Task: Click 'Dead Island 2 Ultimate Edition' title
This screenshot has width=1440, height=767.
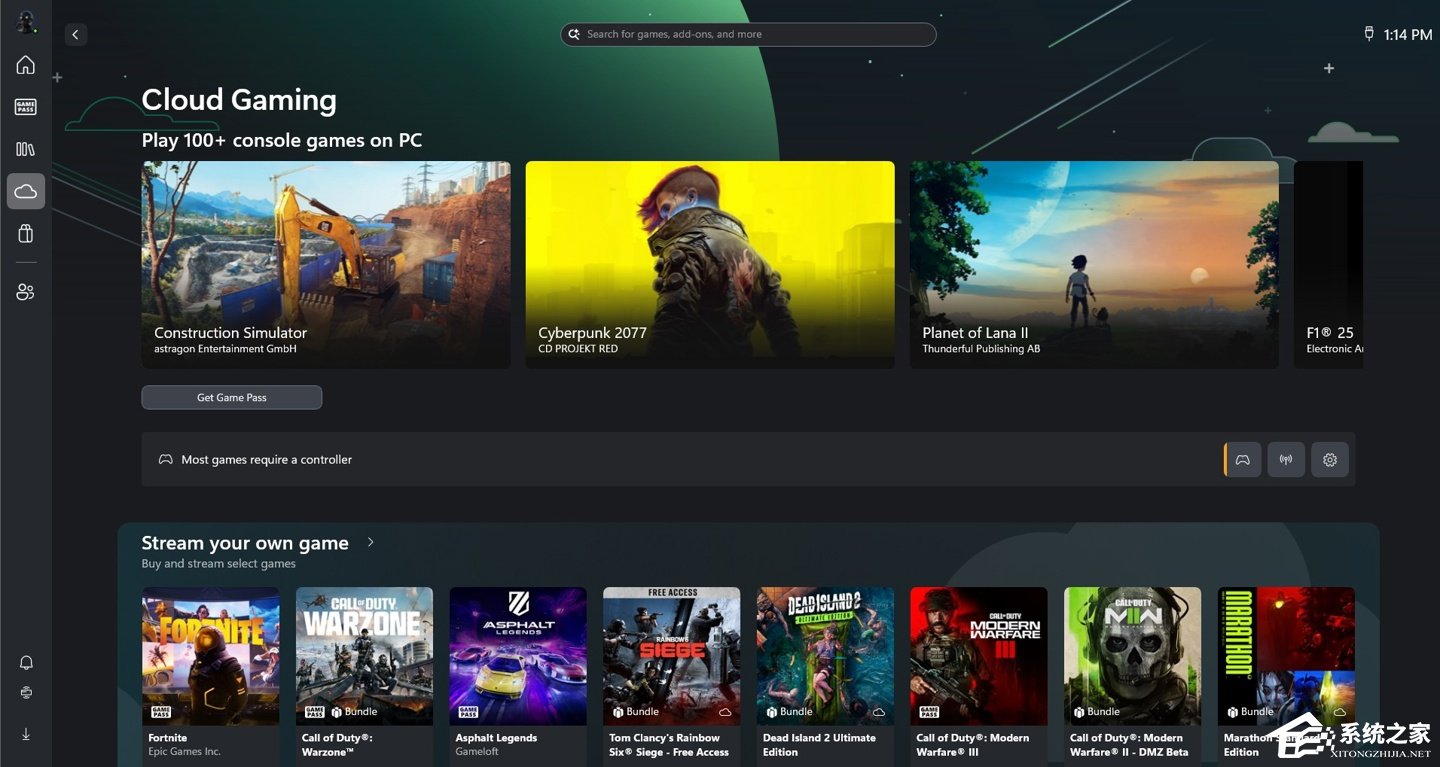Action: click(x=819, y=745)
